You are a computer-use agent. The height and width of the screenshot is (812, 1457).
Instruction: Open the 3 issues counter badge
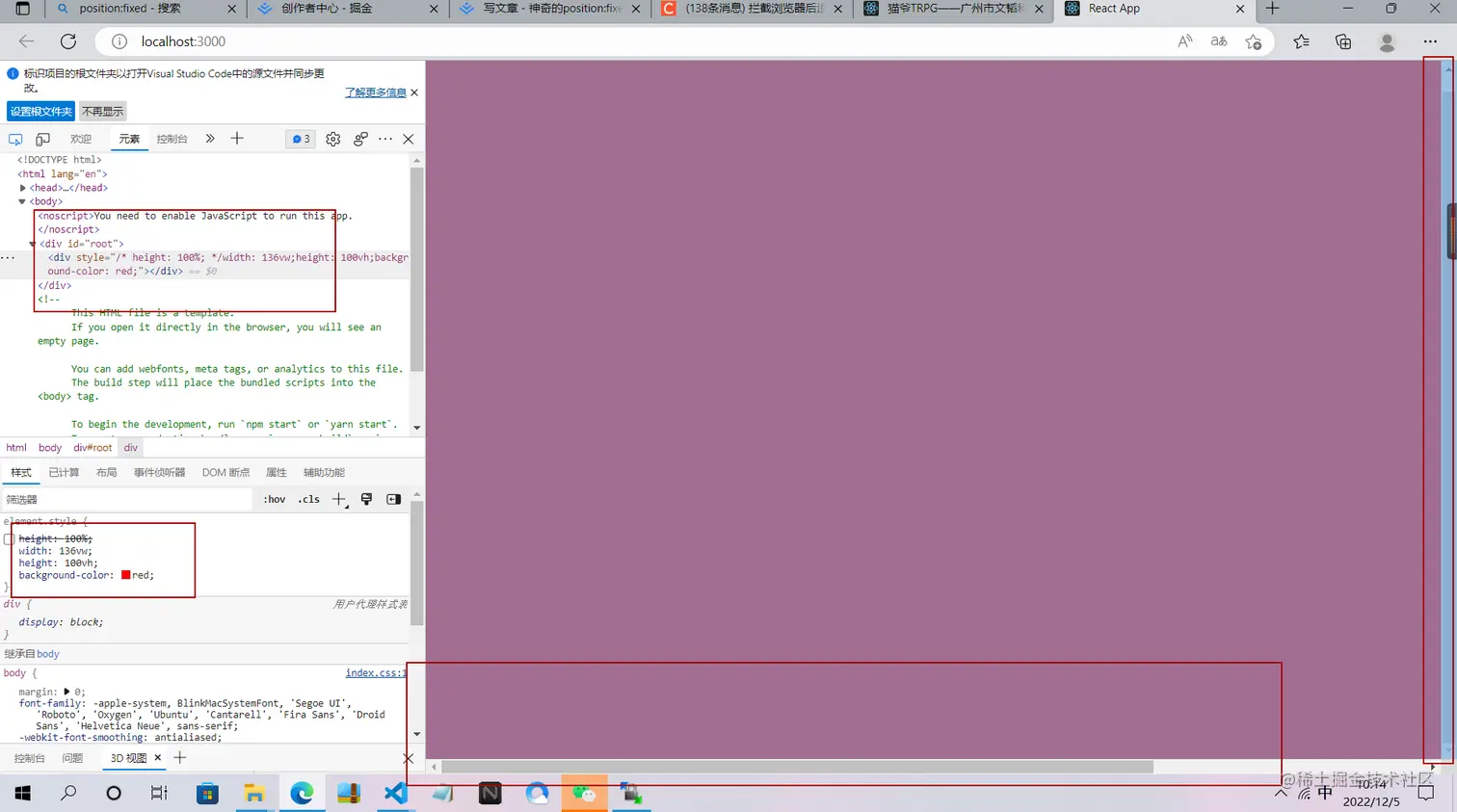pos(302,139)
